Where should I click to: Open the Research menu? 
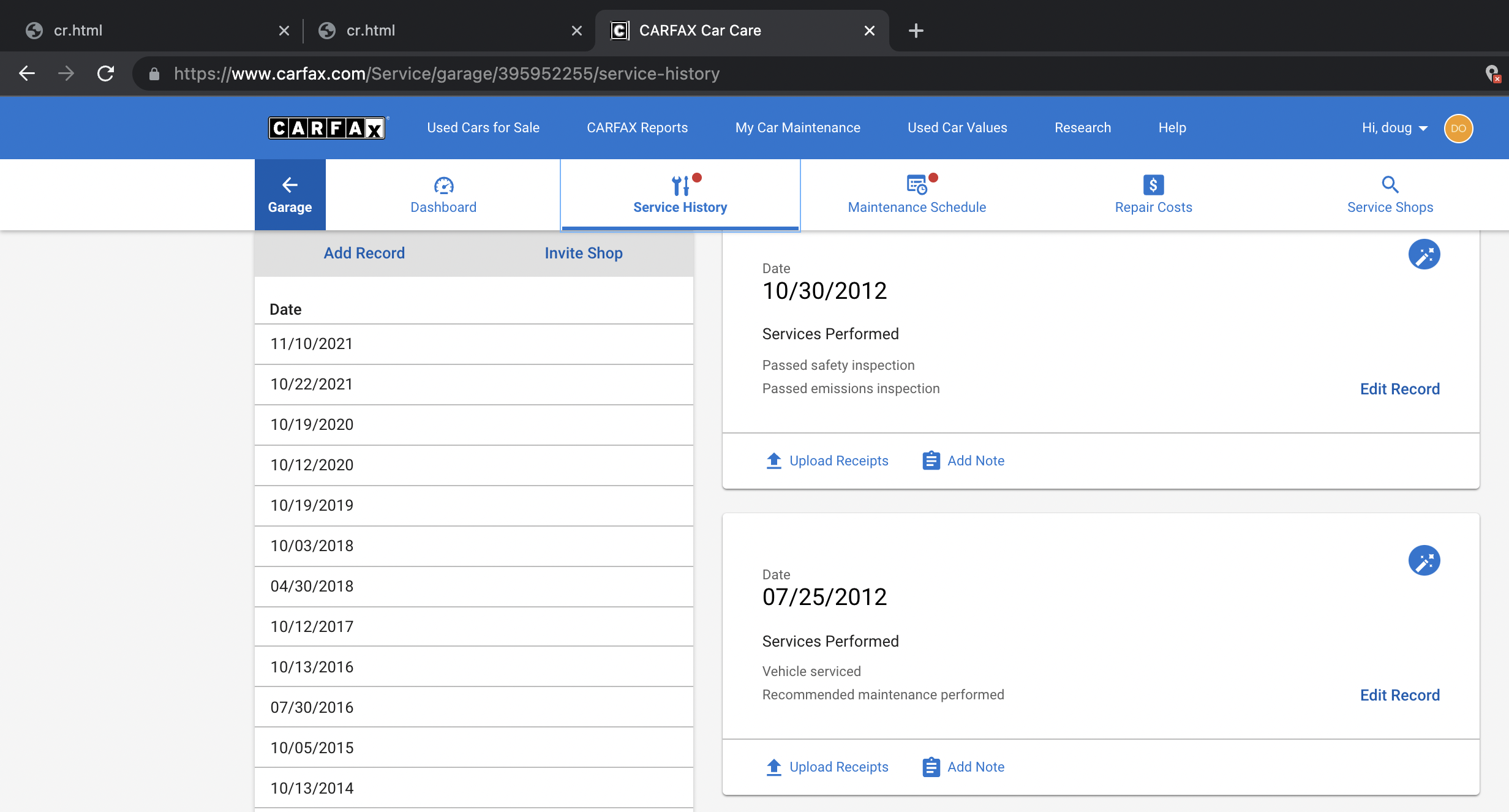tap(1082, 128)
